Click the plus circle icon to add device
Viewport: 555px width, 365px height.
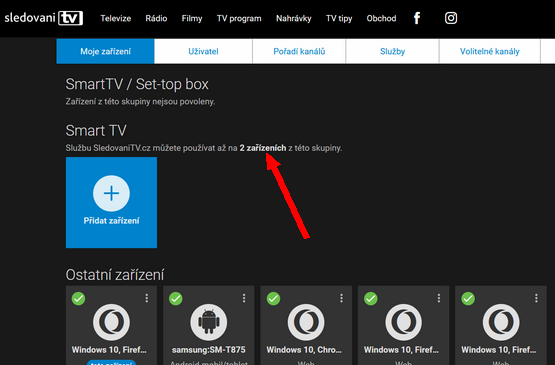[111, 193]
